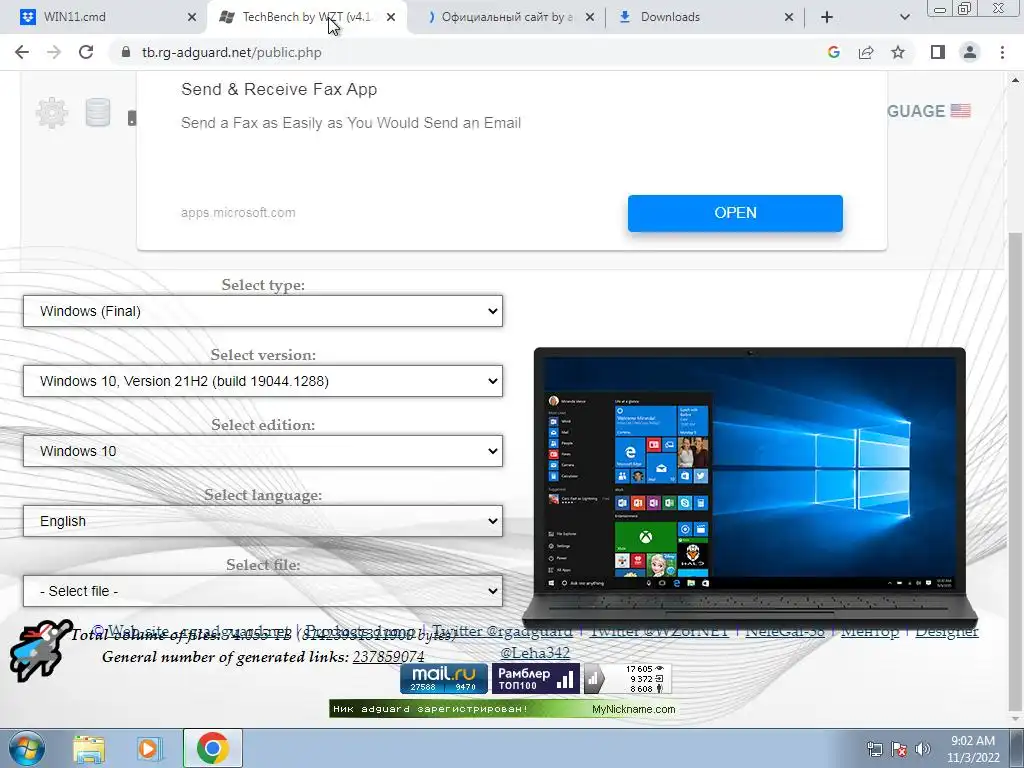Click Designer footer link
The width and height of the screenshot is (1024, 768).
947,631
